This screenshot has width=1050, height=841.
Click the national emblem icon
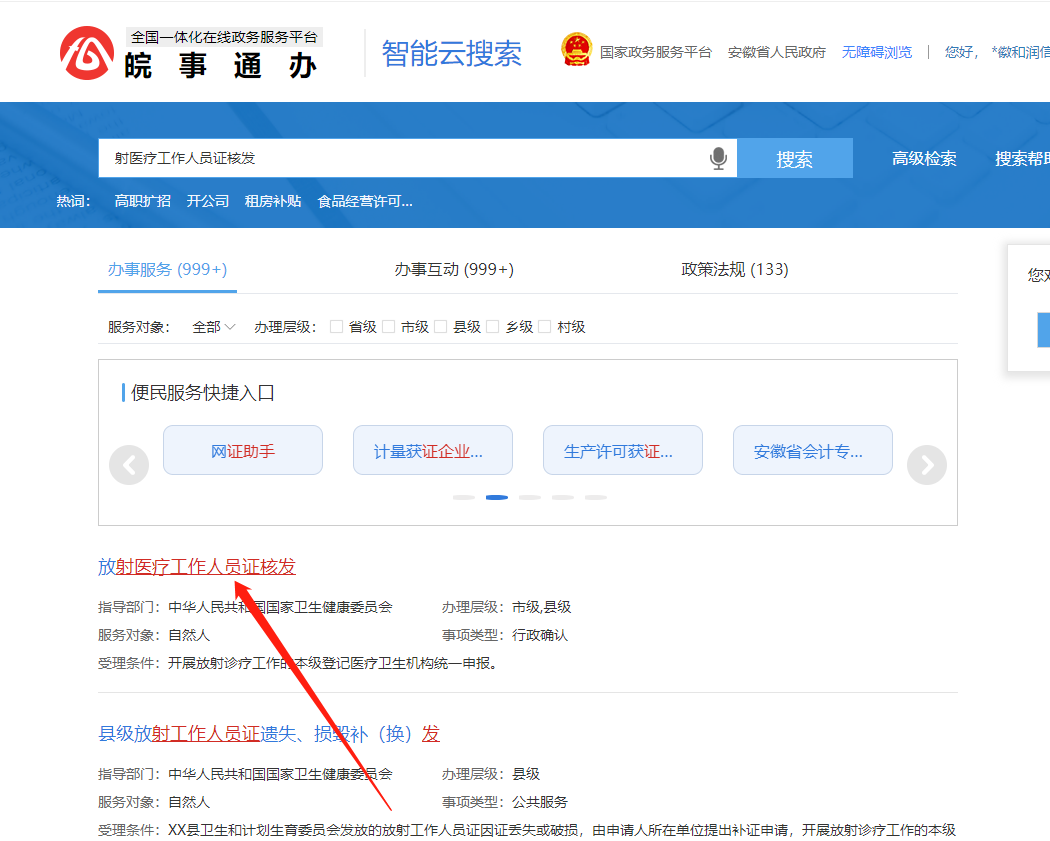click(x=576, y=51)
